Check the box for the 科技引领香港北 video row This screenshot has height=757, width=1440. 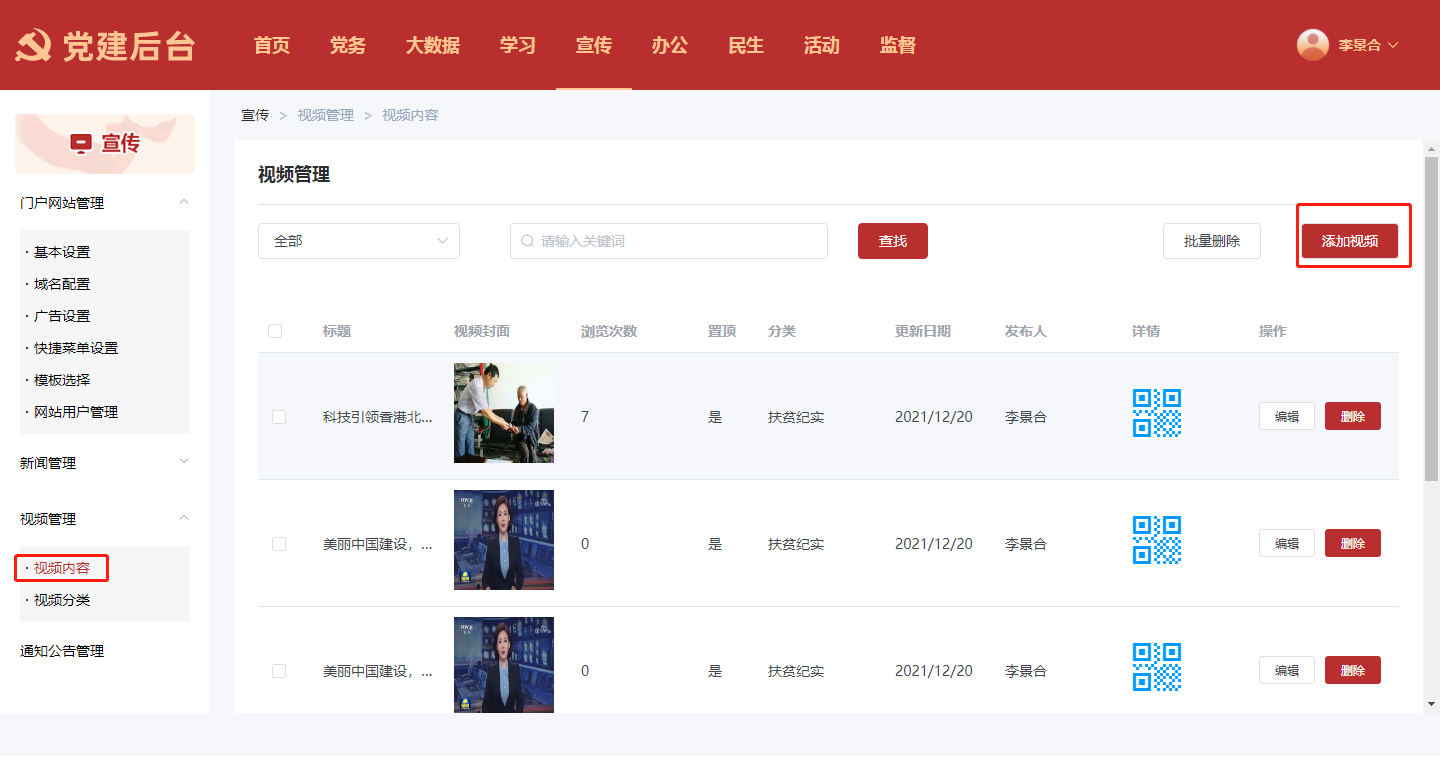tap(279, 417)
